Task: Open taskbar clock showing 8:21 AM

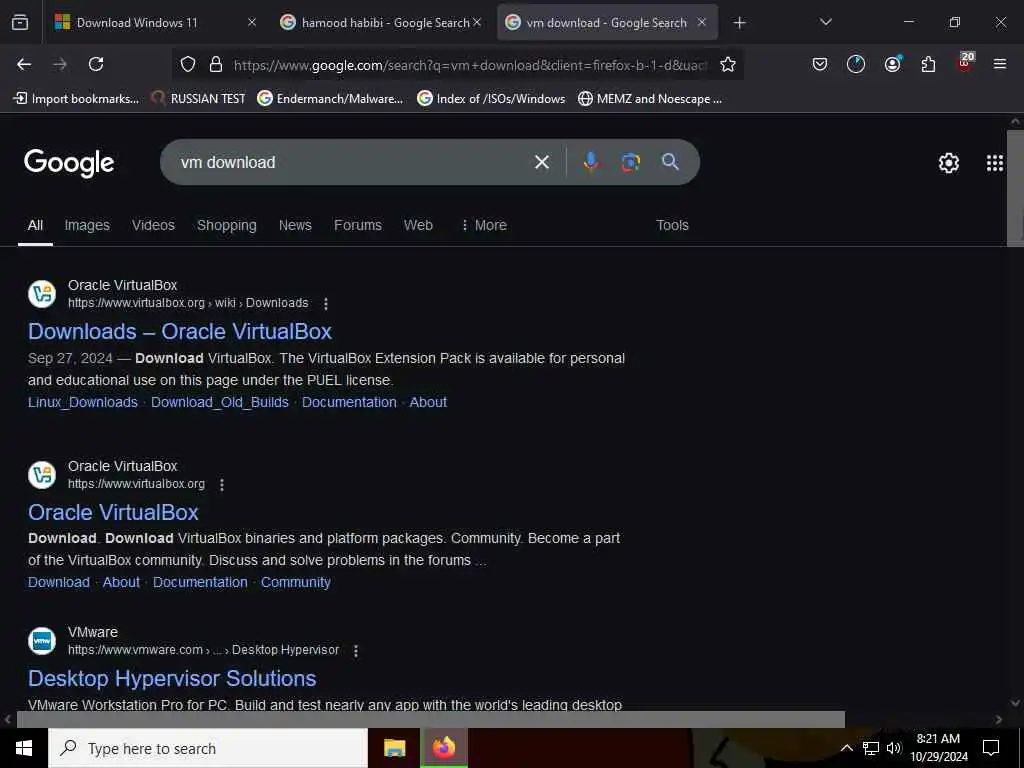Action: point(938,748)
